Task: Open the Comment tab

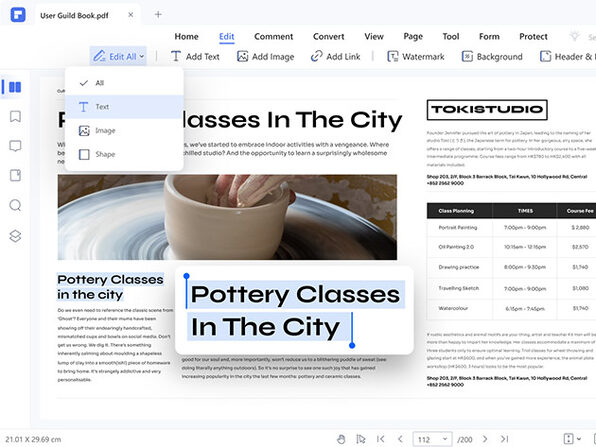Action: (274, 36)
